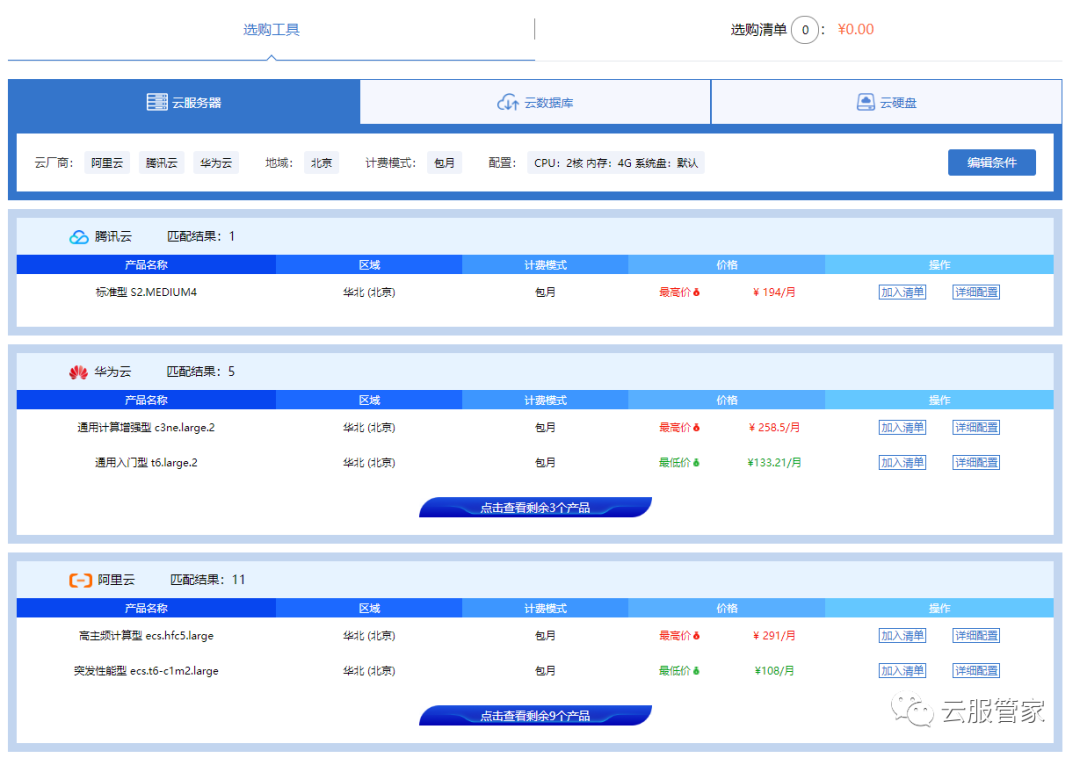Screen dimensions: 1080x758
Task: Switch to the 云硬盘 tab
Action: 886,102
